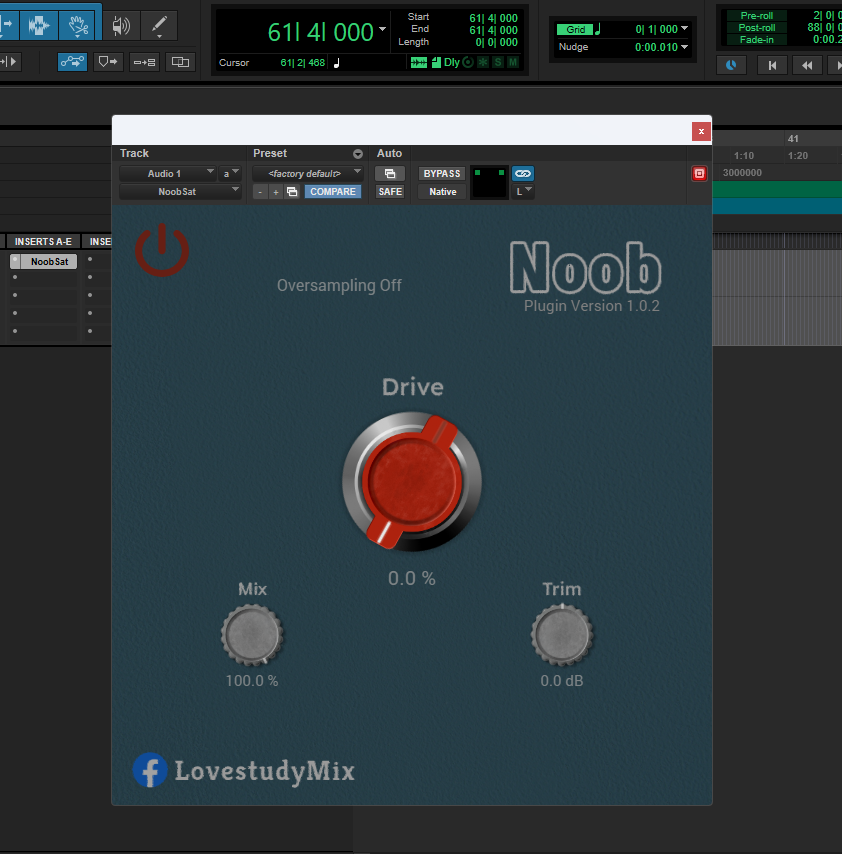This screenshot has height=854, width=842.
Task: Enable plugin SAFE mode
Action: [389, 191]
